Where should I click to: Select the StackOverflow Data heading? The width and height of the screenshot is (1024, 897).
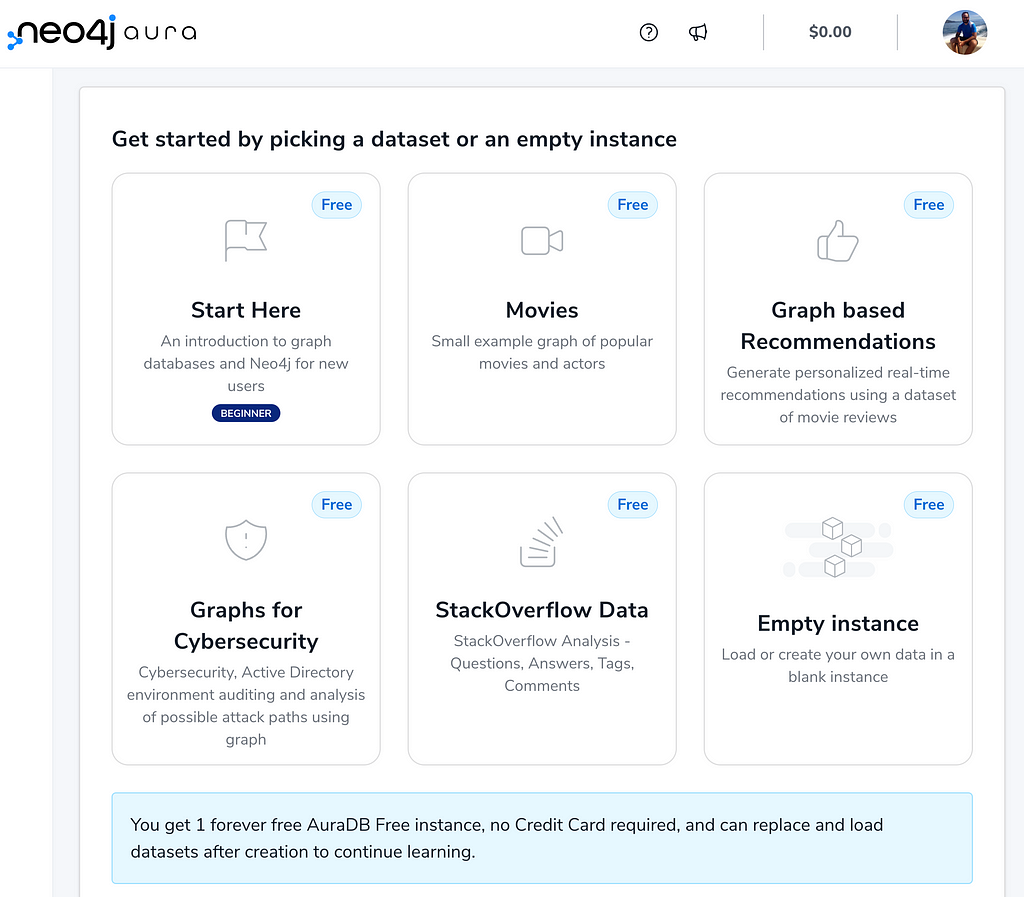[x=542, y=610]
